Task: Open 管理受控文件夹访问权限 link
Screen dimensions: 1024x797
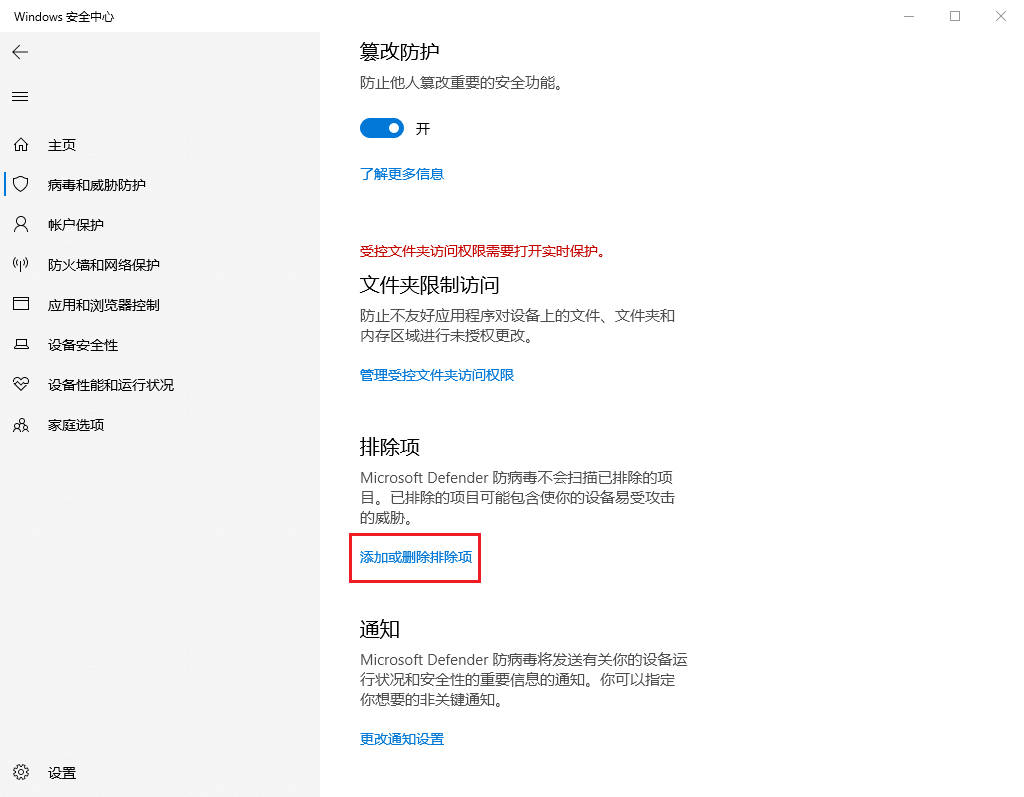Action: [436, 375]
